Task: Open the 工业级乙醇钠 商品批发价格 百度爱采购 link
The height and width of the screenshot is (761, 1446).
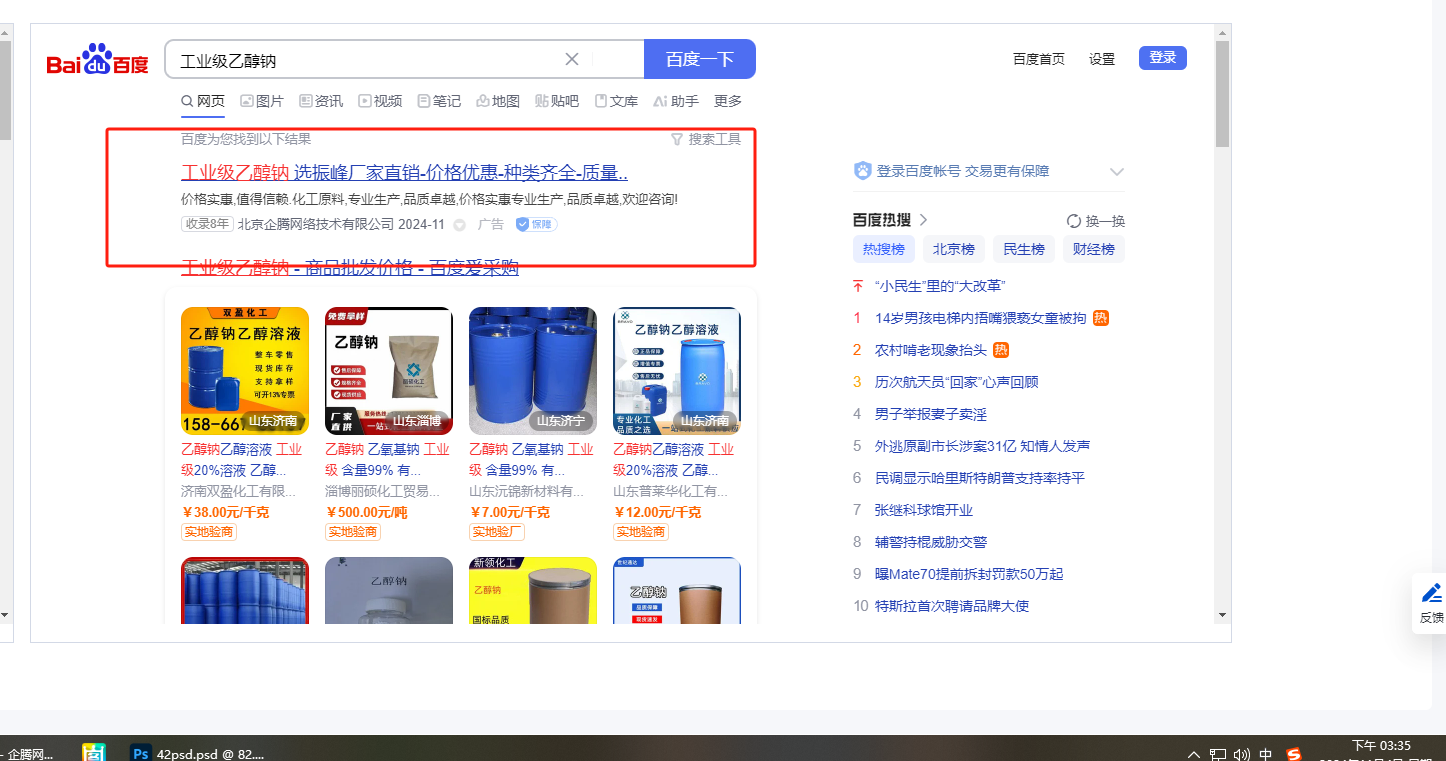Action: (350, 267)
